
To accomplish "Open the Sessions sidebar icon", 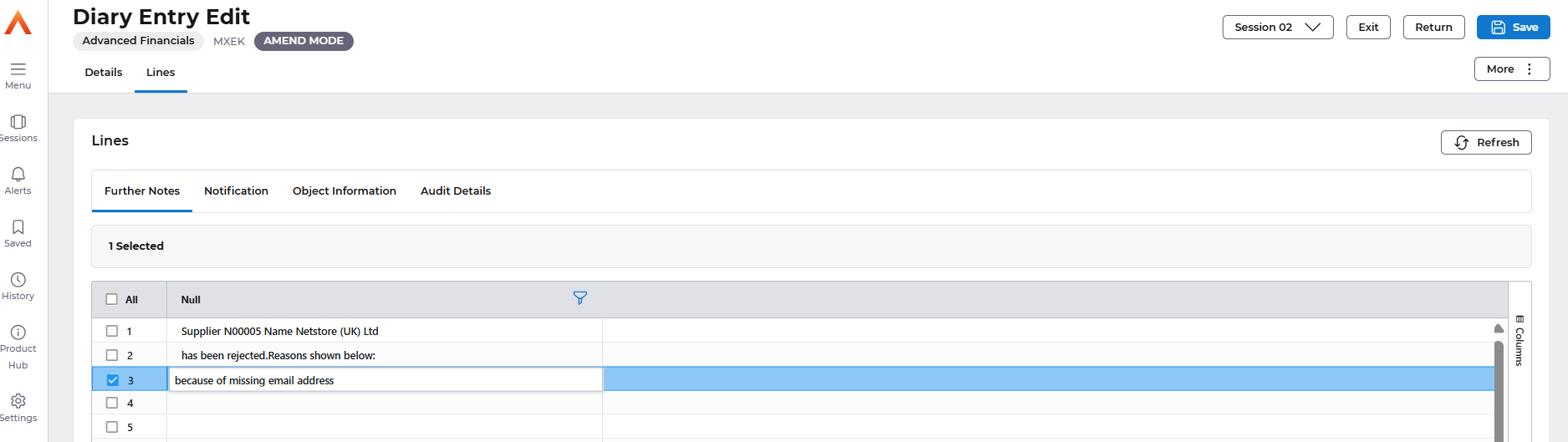I will (18, 122).
